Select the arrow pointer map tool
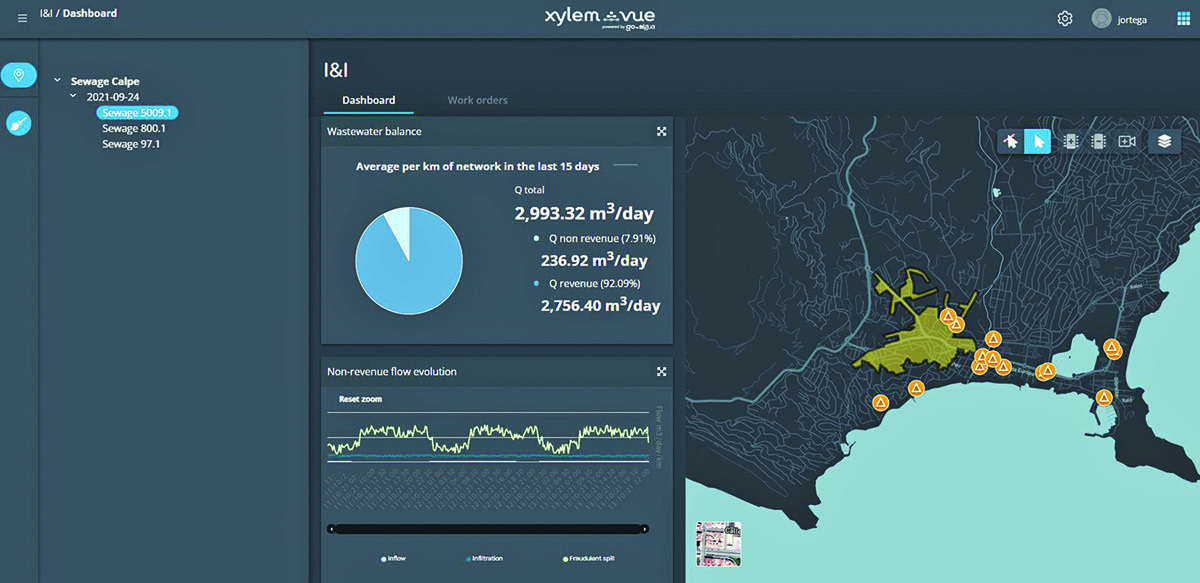This screenshot has height=583, width=1200. [x=1039, y=142]
